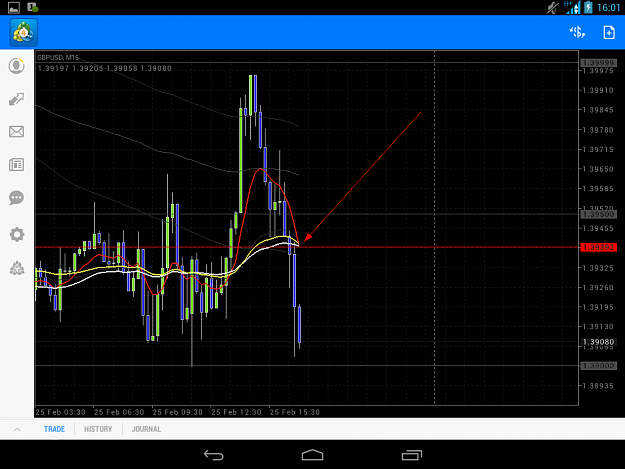
Task: Tap the MetaTrader 4 app logo
Action: 24,32
